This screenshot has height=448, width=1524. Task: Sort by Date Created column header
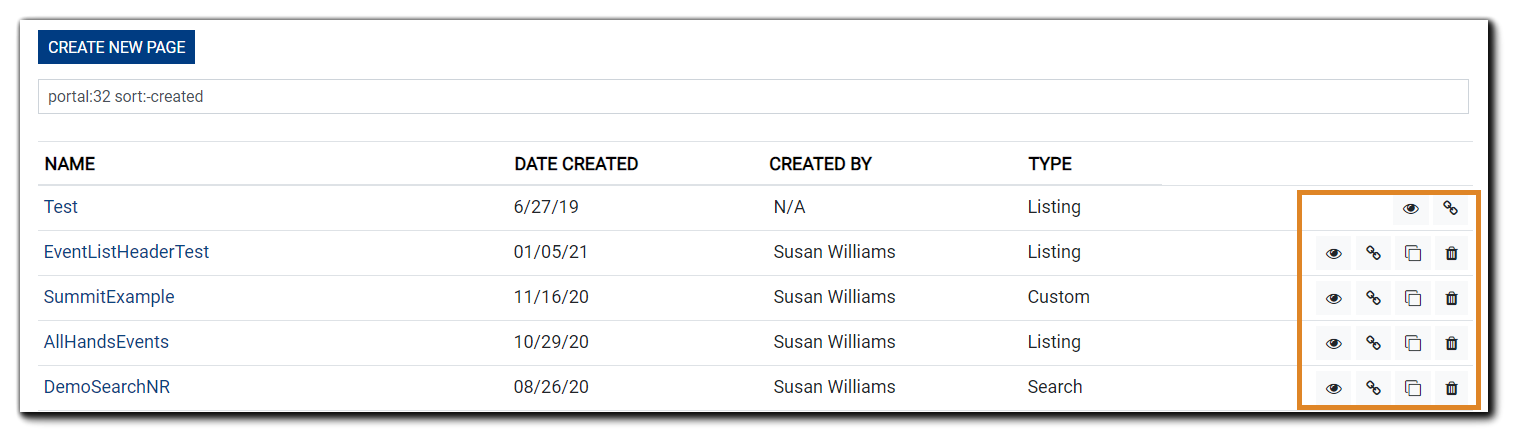click(x=576, y=164)
